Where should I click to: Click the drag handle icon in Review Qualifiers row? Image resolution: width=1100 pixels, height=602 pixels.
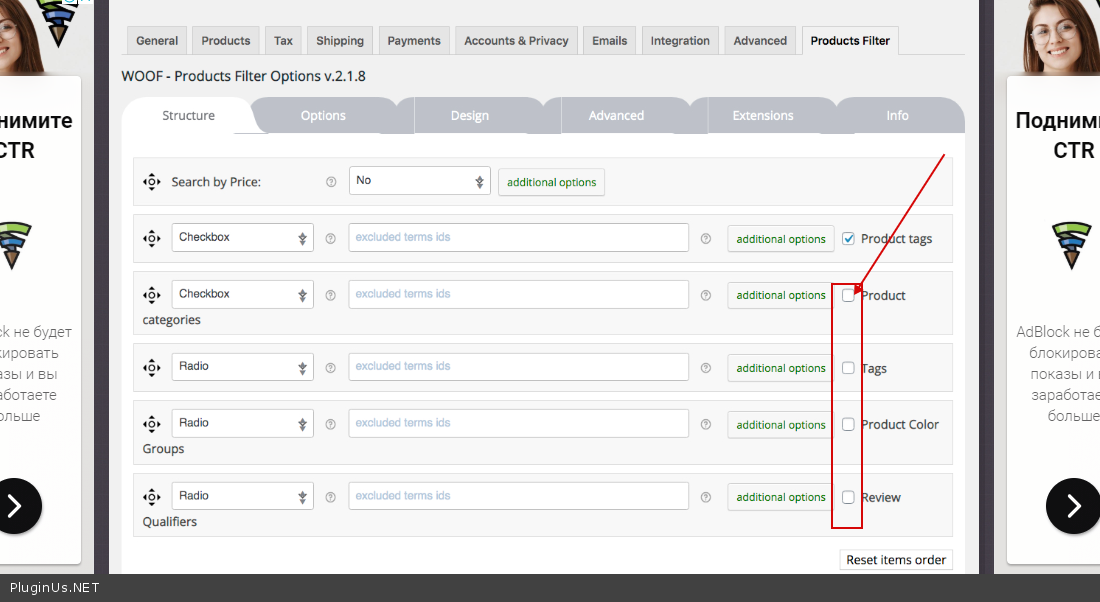151,497
